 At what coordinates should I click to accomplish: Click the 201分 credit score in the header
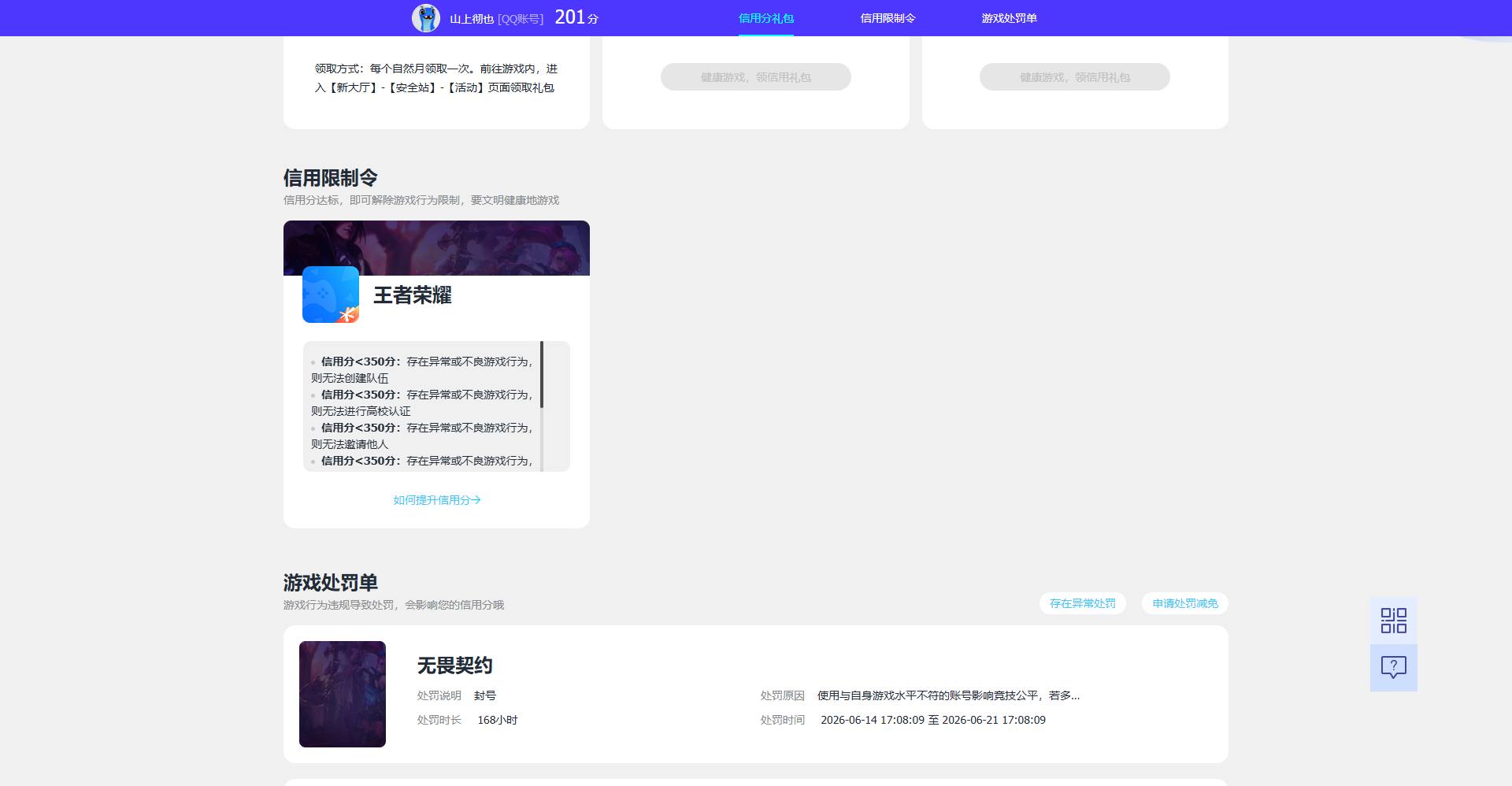tap(576, 17)
